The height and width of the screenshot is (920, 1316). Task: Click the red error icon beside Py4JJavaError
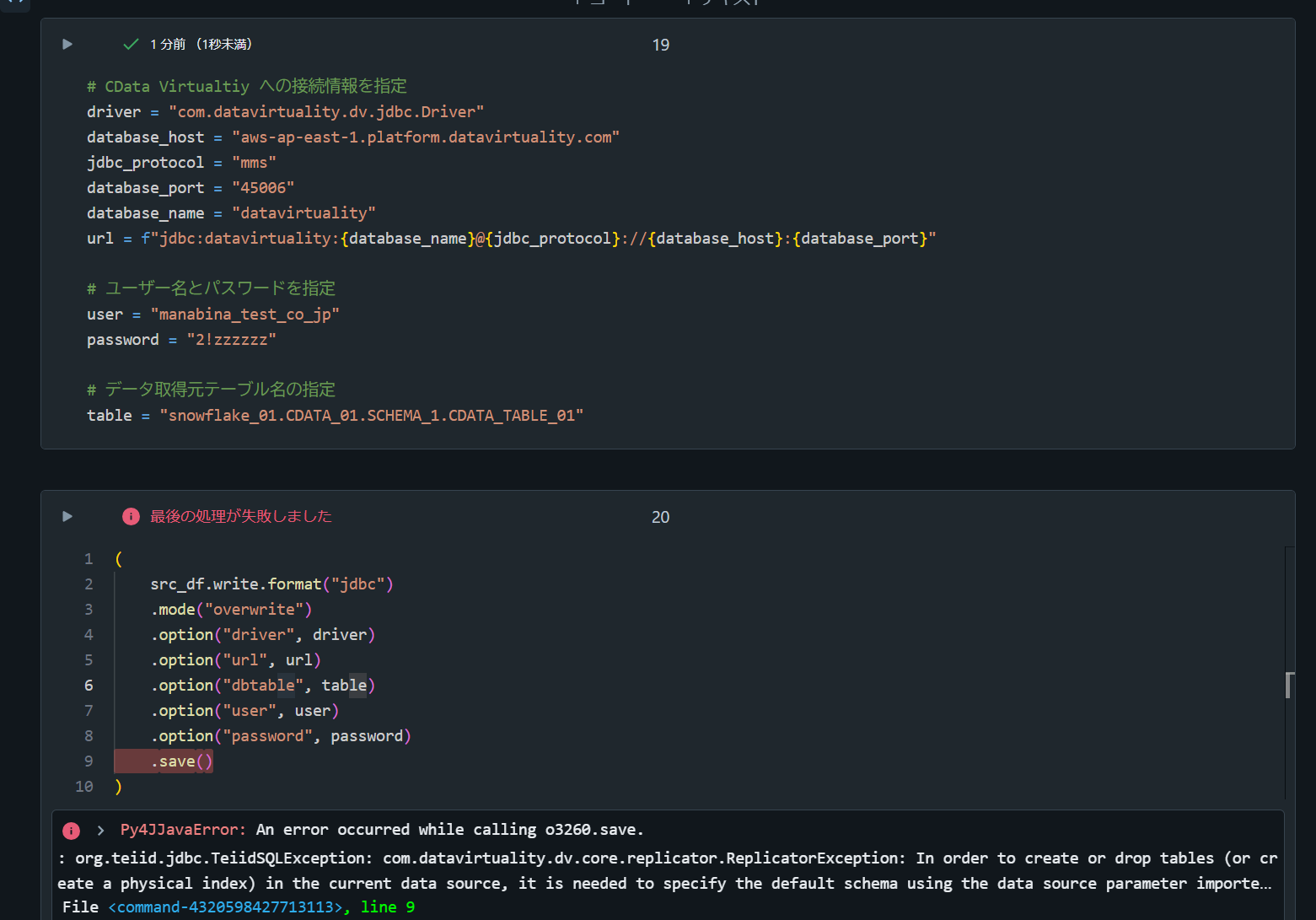click(72, 831)
